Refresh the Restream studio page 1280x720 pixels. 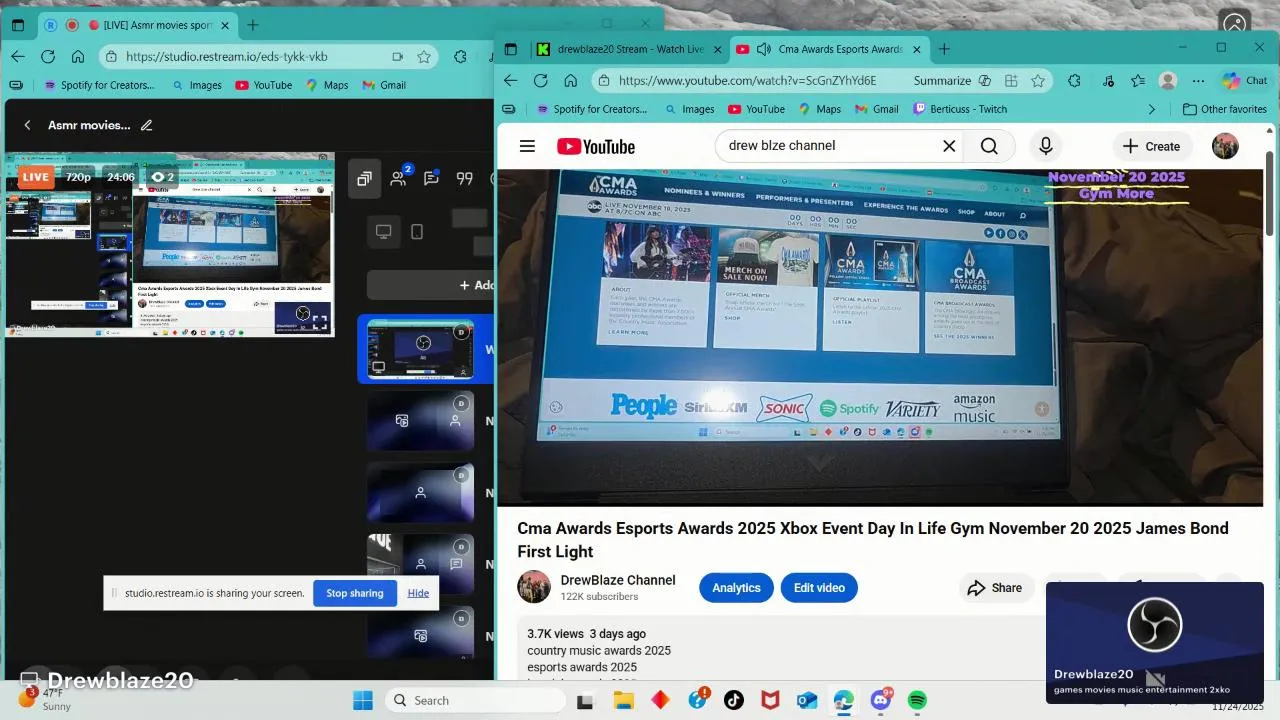click(48, 57)
